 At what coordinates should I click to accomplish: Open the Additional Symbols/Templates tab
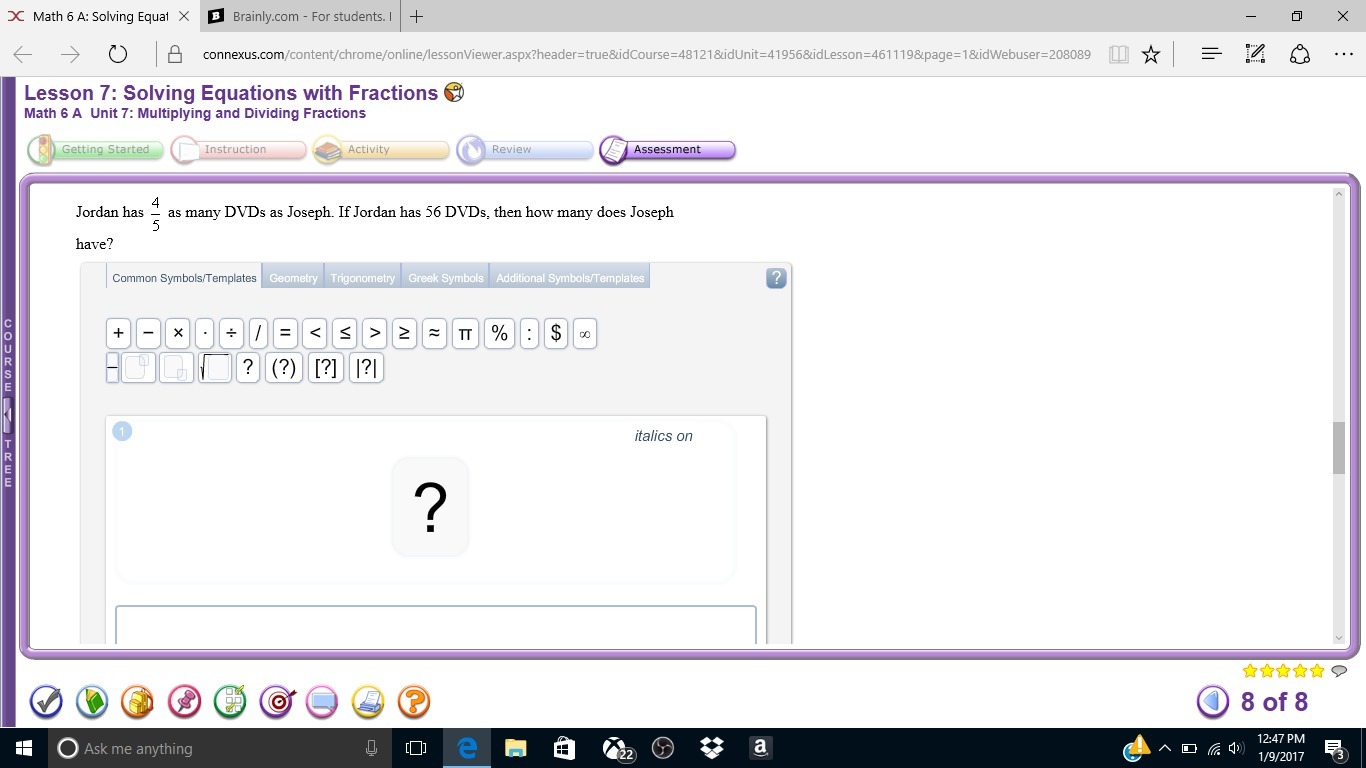[x=570, y=277]
